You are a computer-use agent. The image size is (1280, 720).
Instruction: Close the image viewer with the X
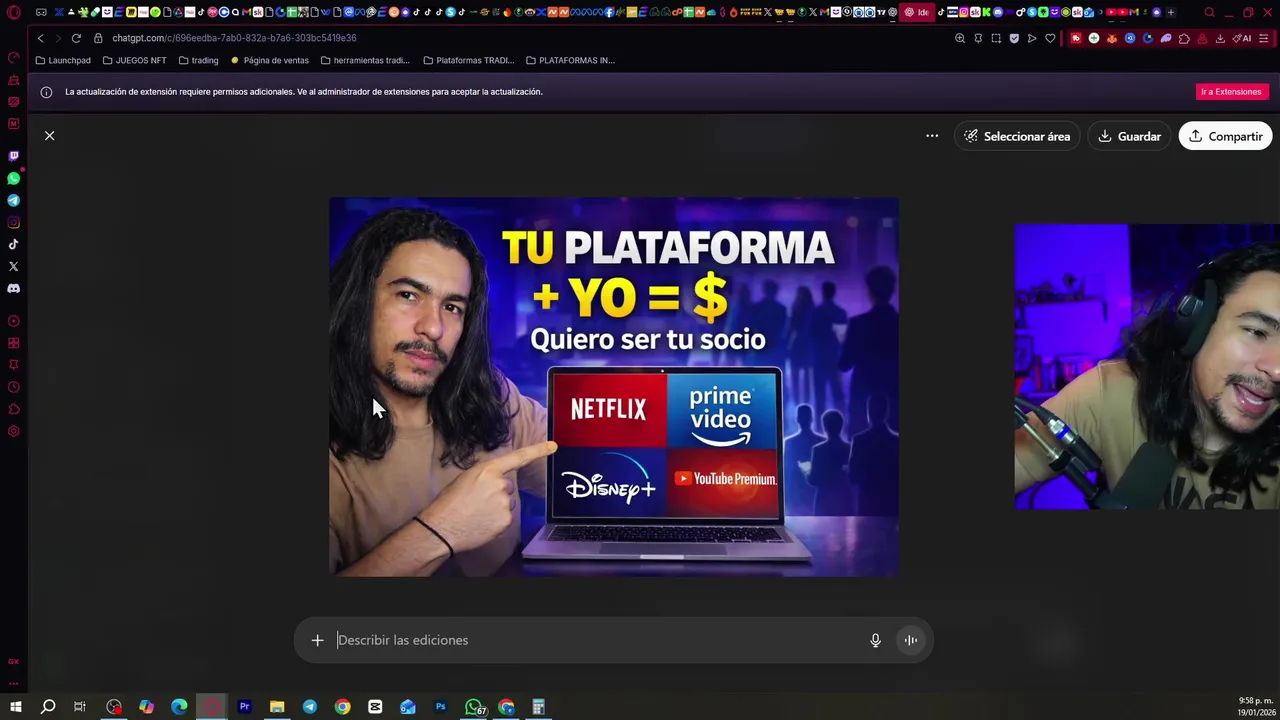click(49, 135)
